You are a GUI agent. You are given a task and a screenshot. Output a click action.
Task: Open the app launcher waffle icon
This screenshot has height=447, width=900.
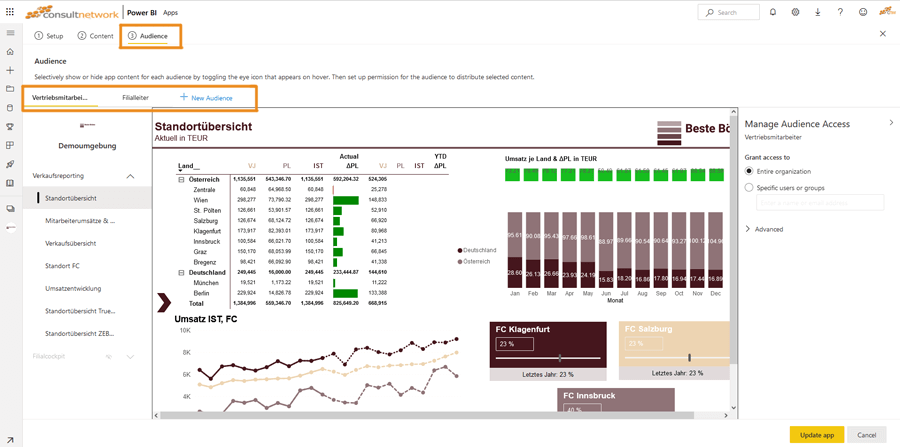10,12
